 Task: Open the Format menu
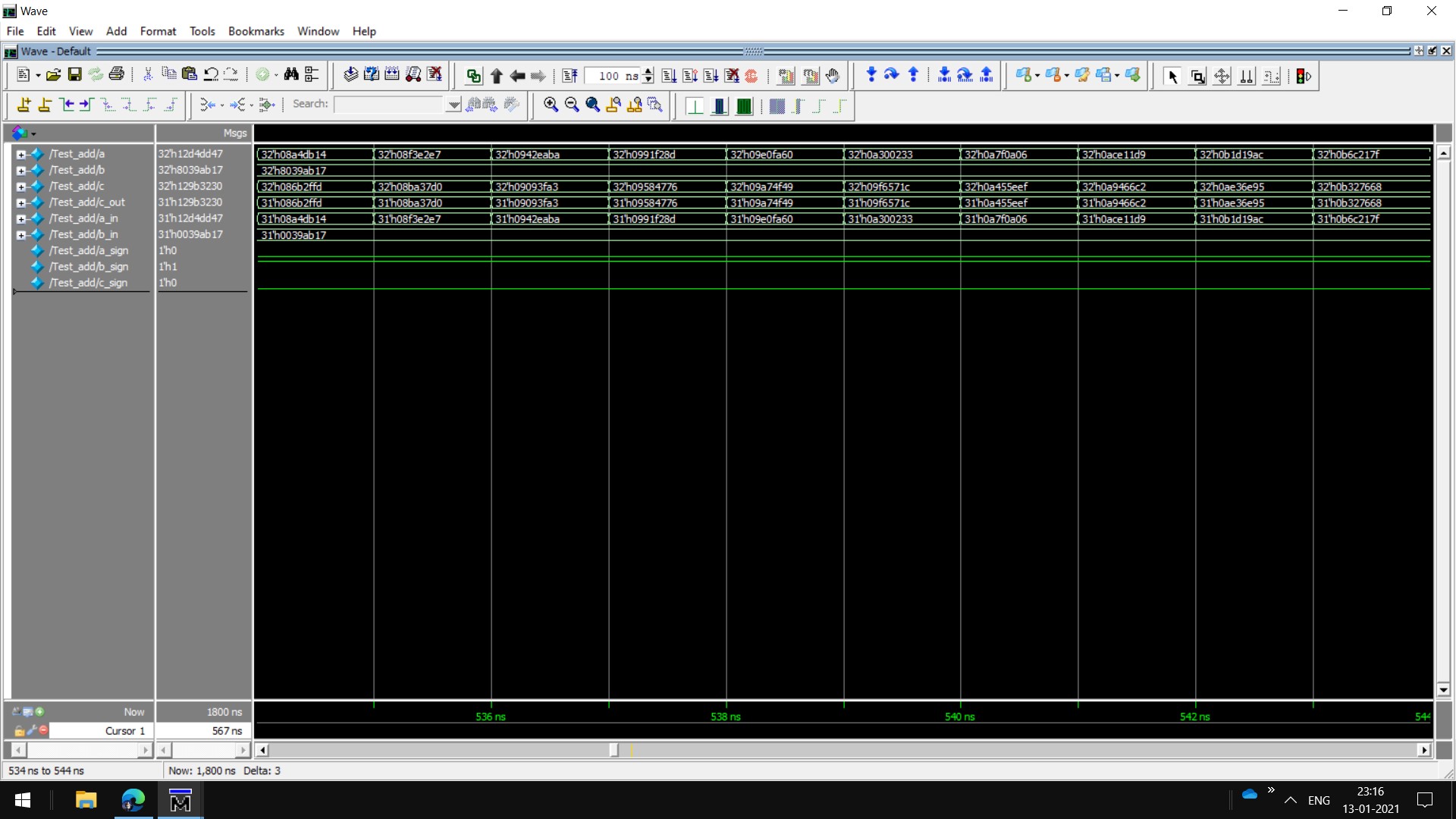(x=158, y=31)
